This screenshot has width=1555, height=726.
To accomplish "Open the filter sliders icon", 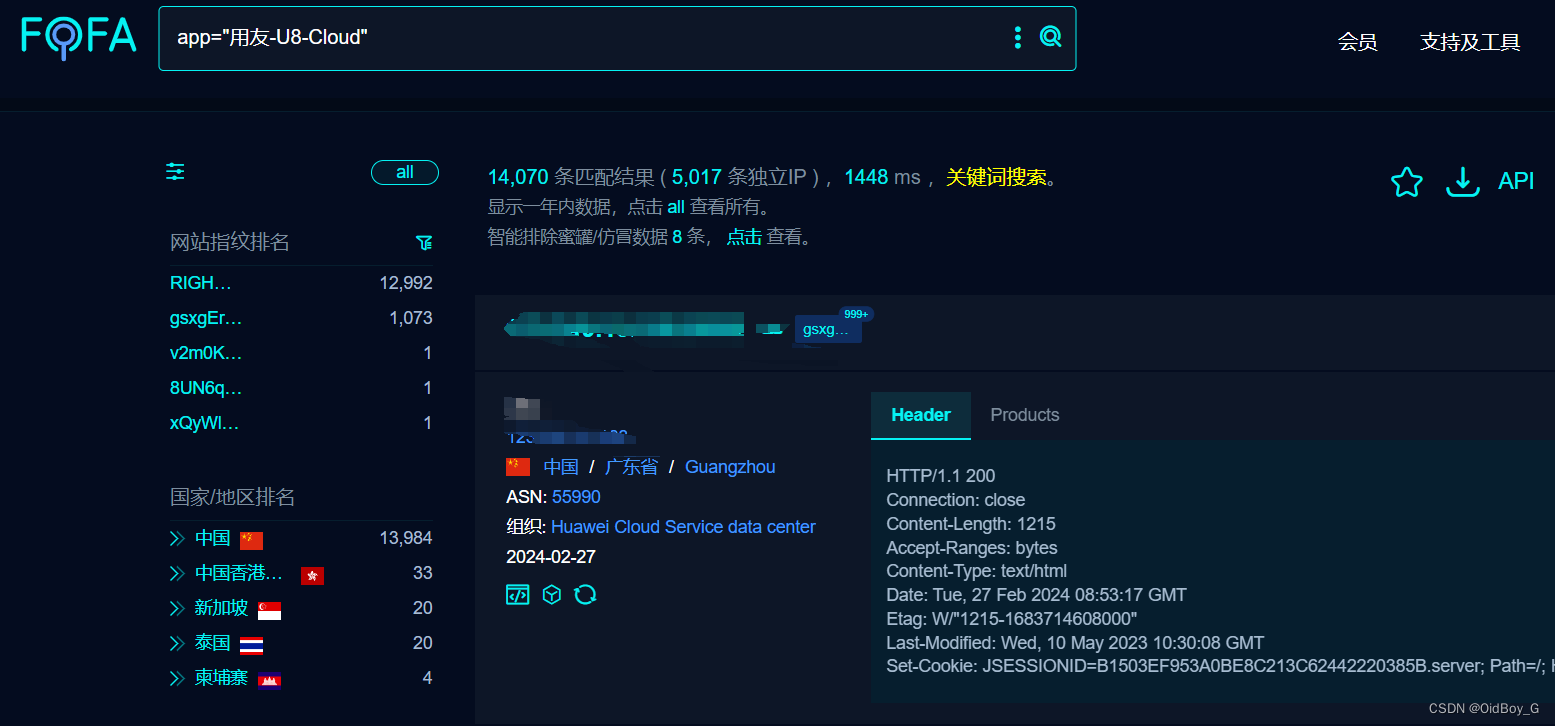I will (176, 172).
